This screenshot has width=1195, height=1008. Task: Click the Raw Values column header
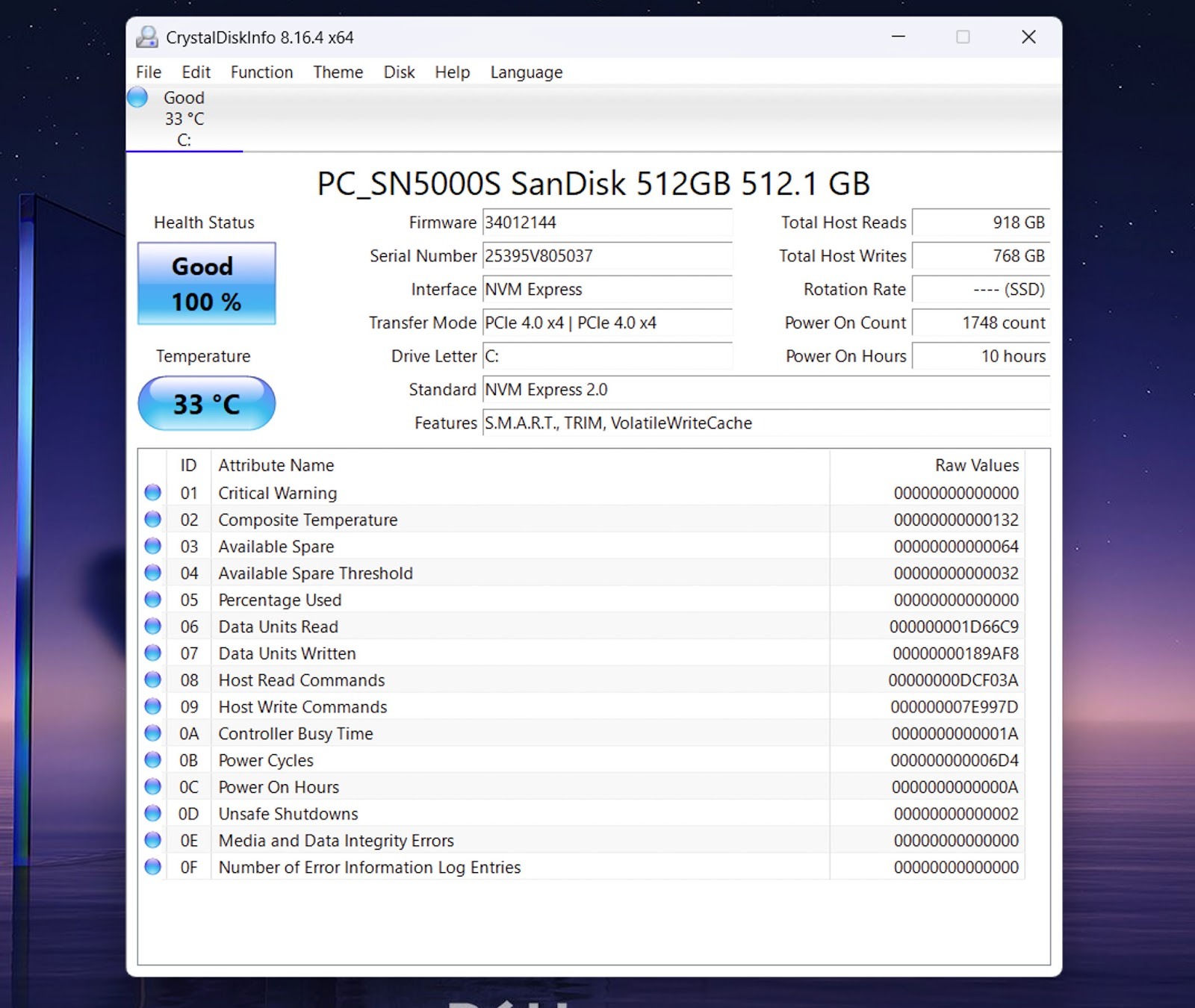[x=976, y=465]
